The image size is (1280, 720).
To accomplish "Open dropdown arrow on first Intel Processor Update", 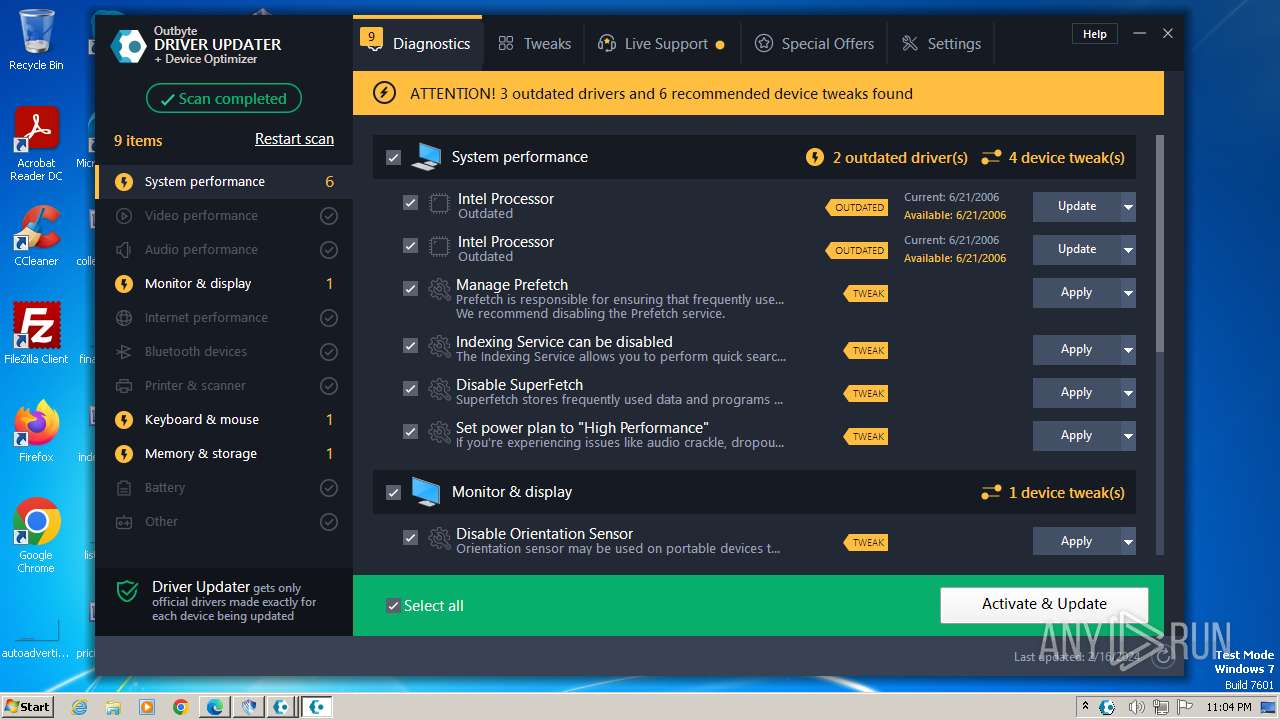I will tap(1128, 207).
